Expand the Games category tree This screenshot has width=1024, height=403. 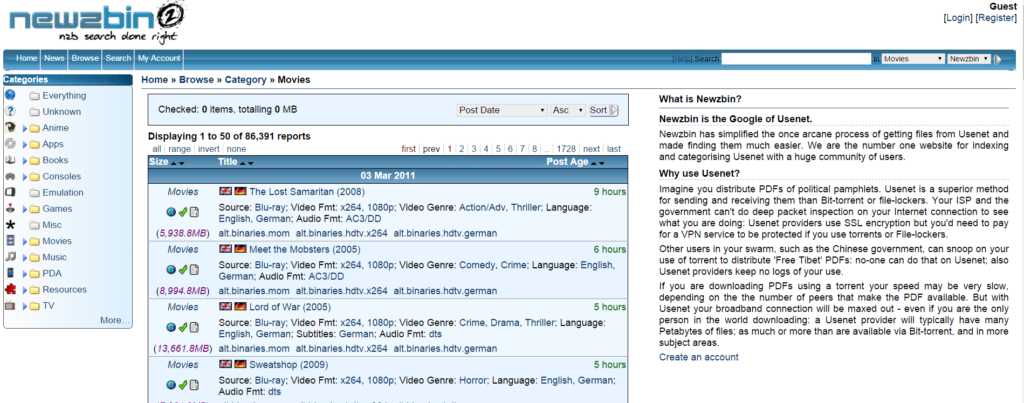[25, 209]
